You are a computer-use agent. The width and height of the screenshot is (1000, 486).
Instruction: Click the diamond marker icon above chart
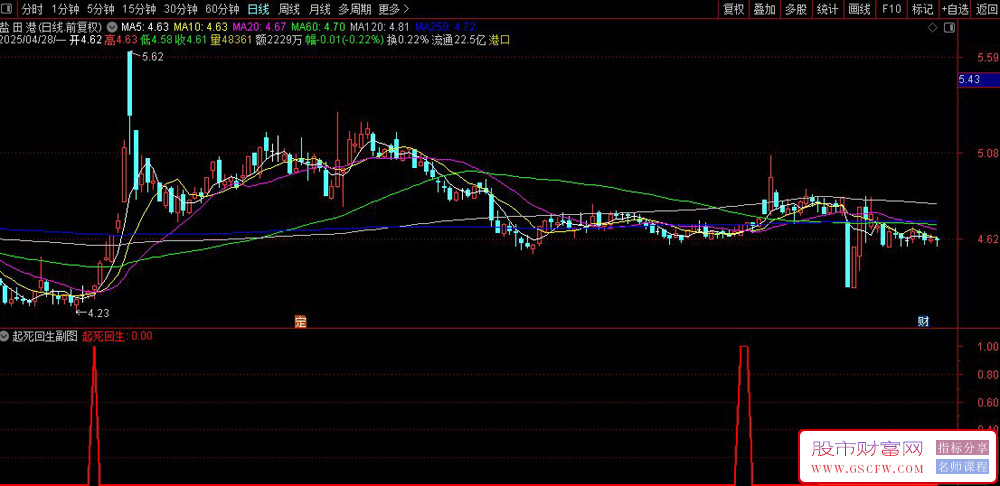(932, 28)
